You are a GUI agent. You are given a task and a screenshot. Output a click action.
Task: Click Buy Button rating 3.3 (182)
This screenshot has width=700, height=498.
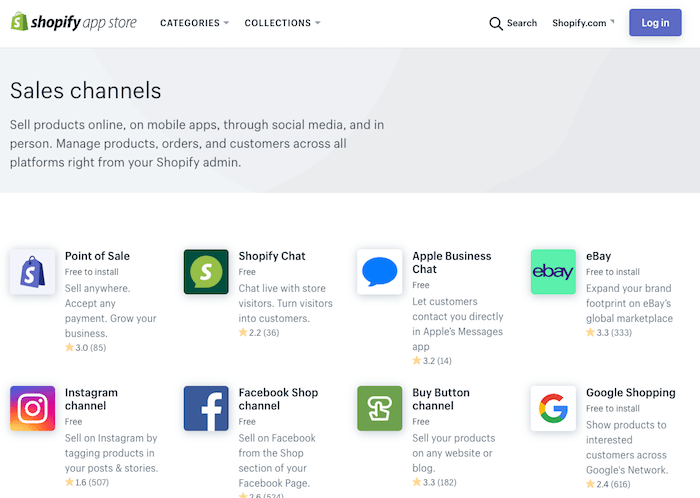(x=434, y=482)
